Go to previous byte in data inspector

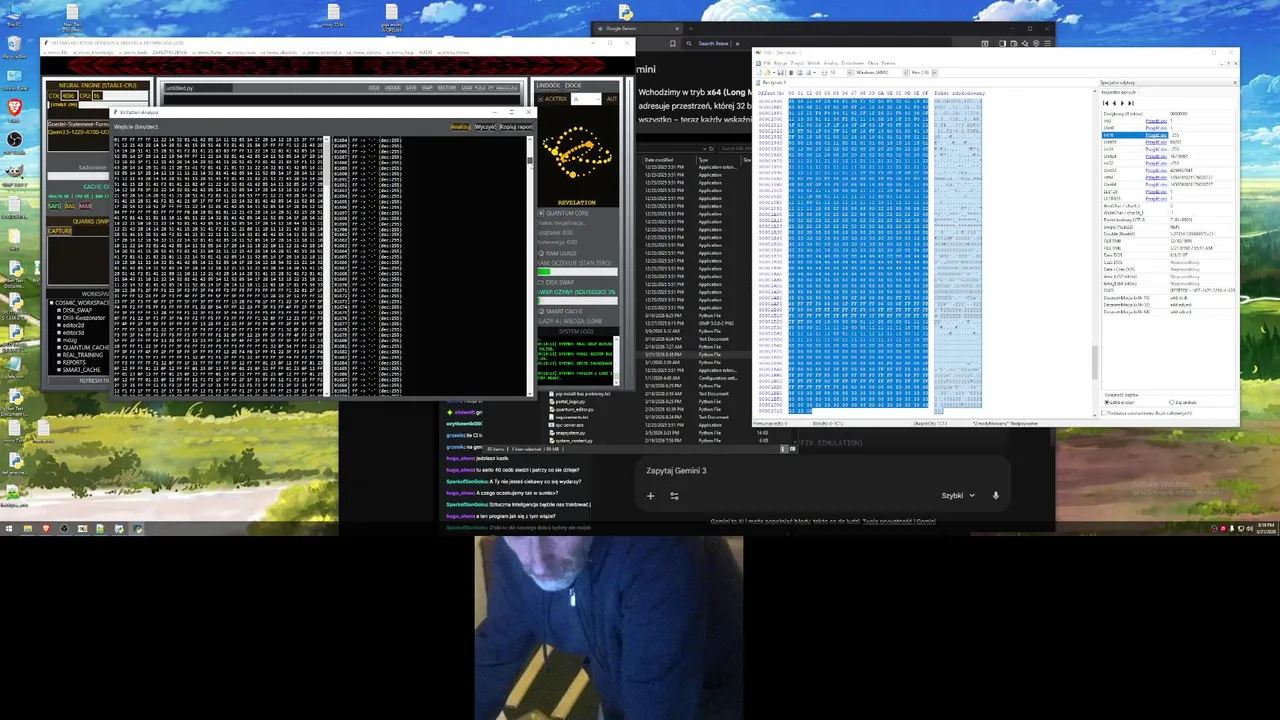pyautogui.click(x=1114, y=103)
